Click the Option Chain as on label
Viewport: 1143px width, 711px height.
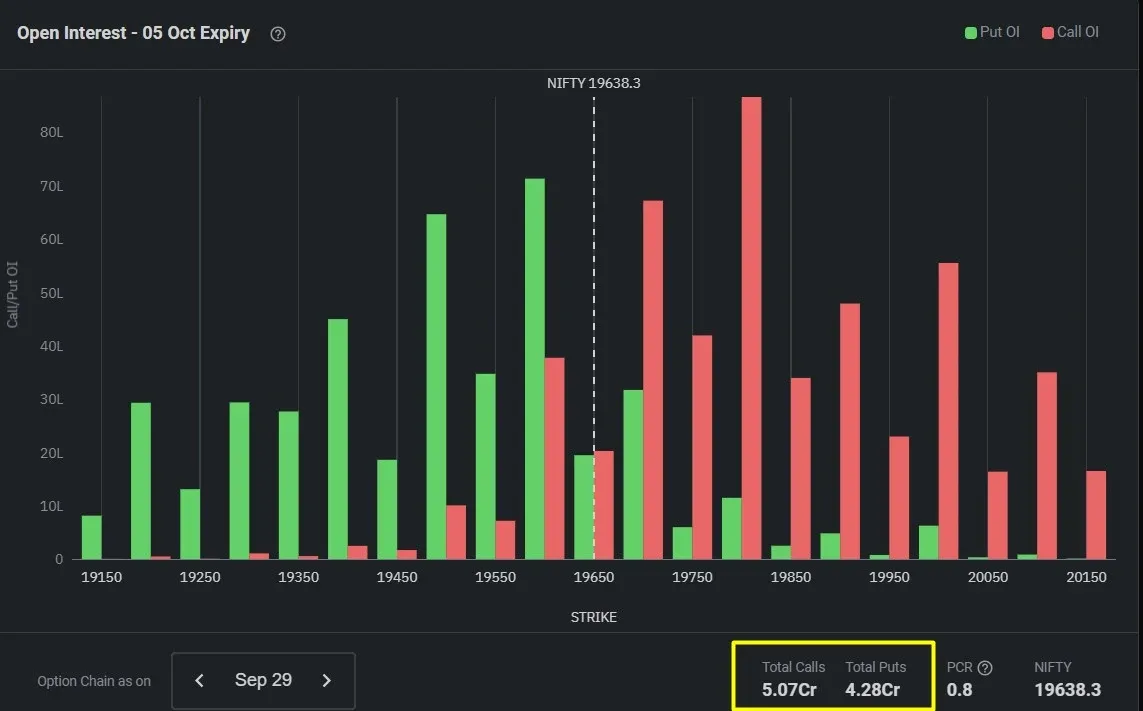[x=94, y=681]
